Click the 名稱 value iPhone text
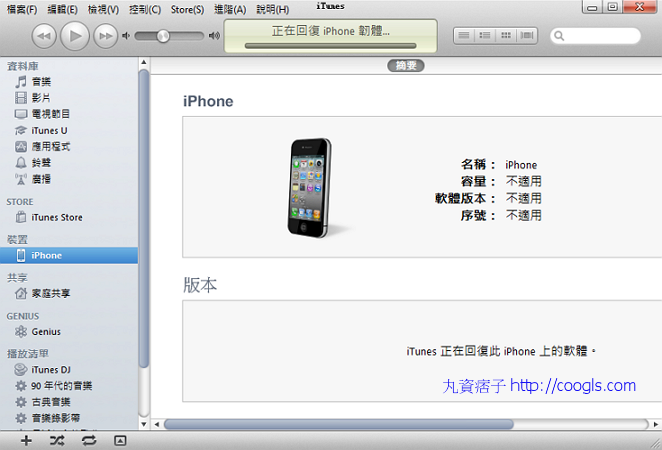The height and width of the screenshot is (450, 662). (x=521, y=165)
